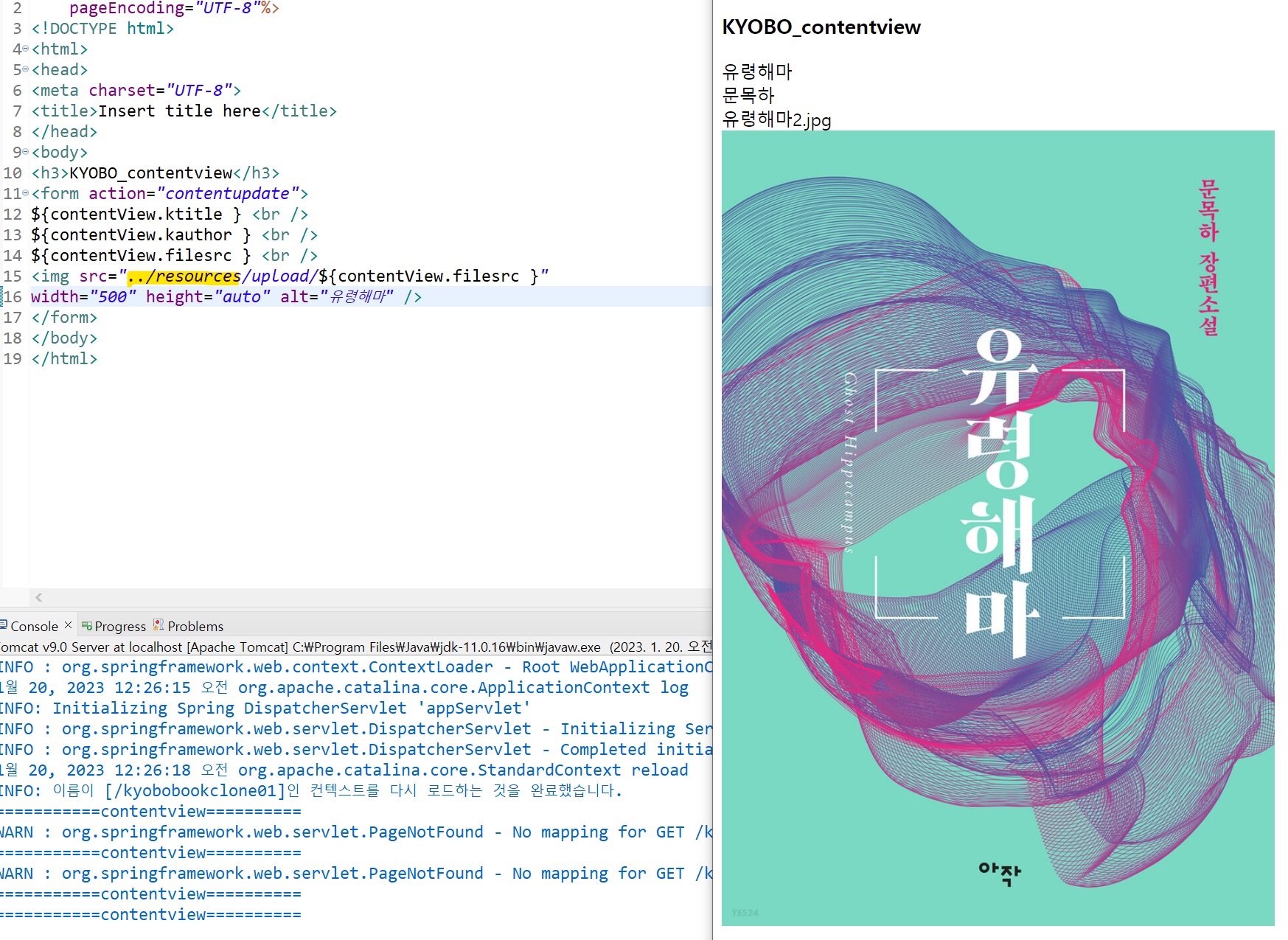
Task: Click the book cover image in preview
Action: [998, 528]
